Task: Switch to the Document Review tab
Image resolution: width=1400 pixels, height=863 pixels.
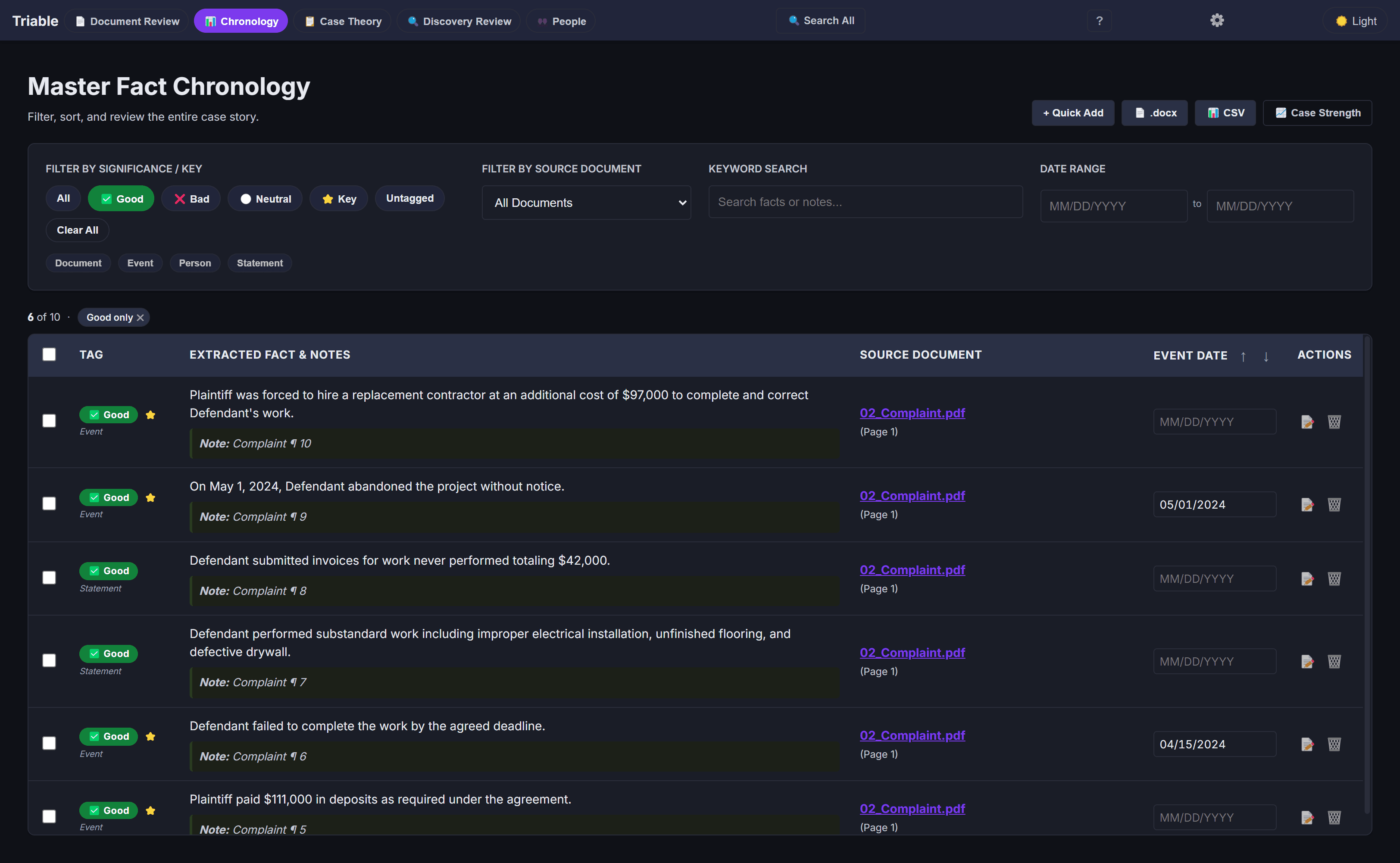Action: [x=127, y=21]
